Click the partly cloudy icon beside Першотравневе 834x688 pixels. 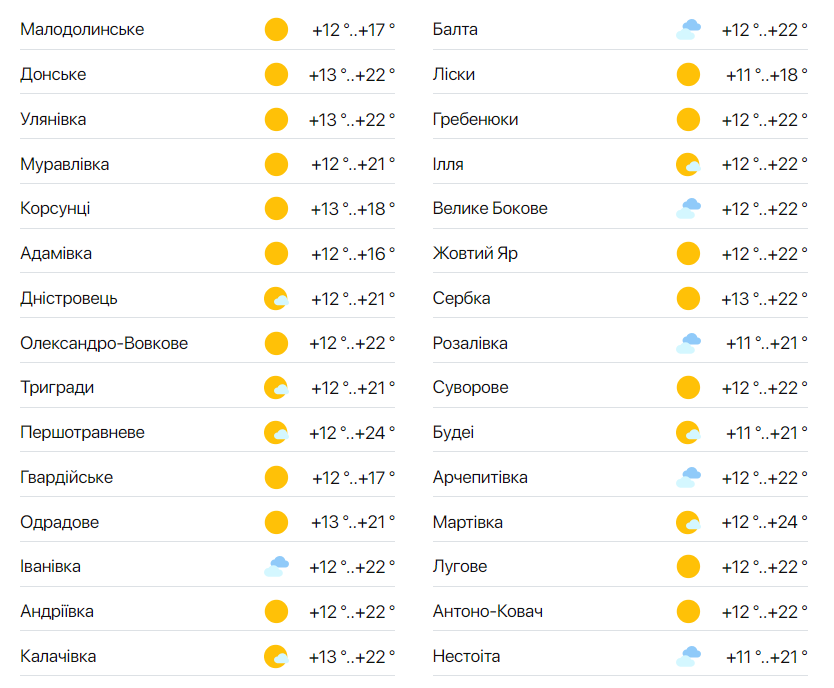276,433
